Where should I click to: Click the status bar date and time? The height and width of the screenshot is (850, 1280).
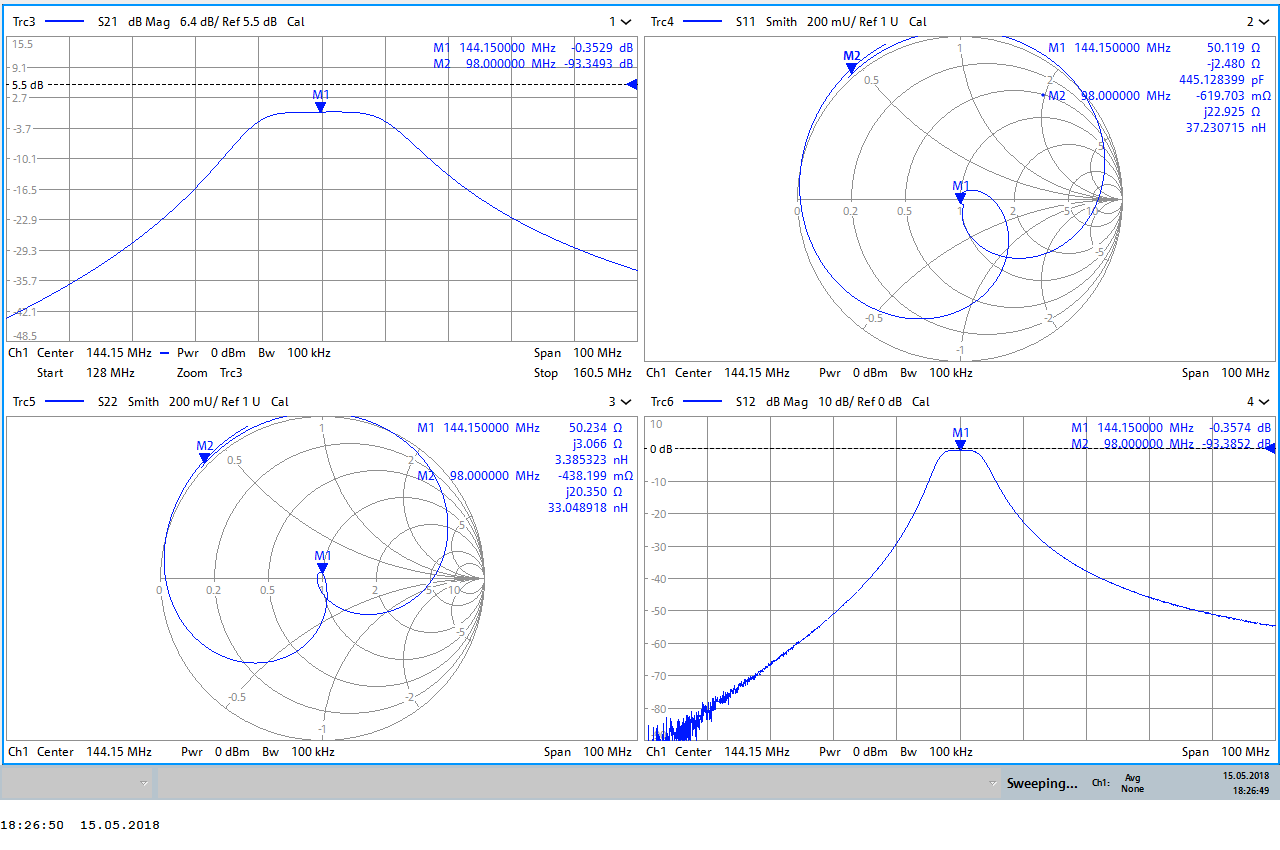point(1246,783)
